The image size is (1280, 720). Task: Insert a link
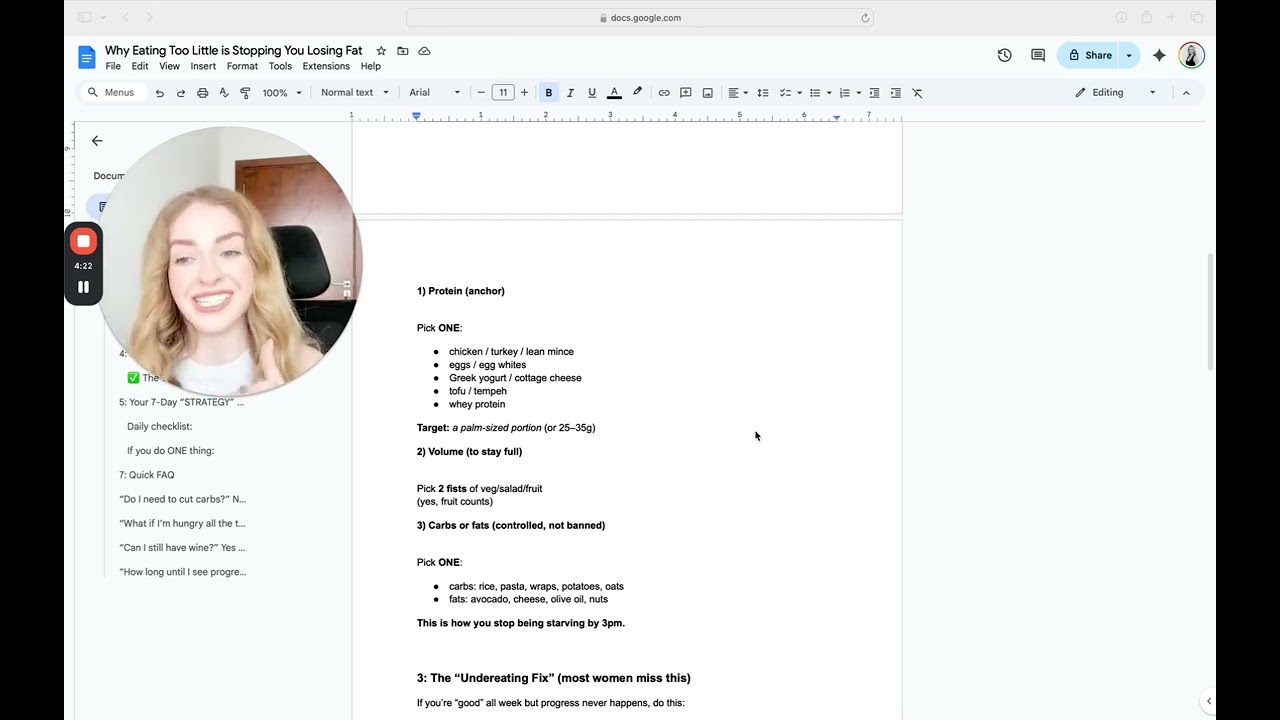pyautogui.click(x=664, y=93)
